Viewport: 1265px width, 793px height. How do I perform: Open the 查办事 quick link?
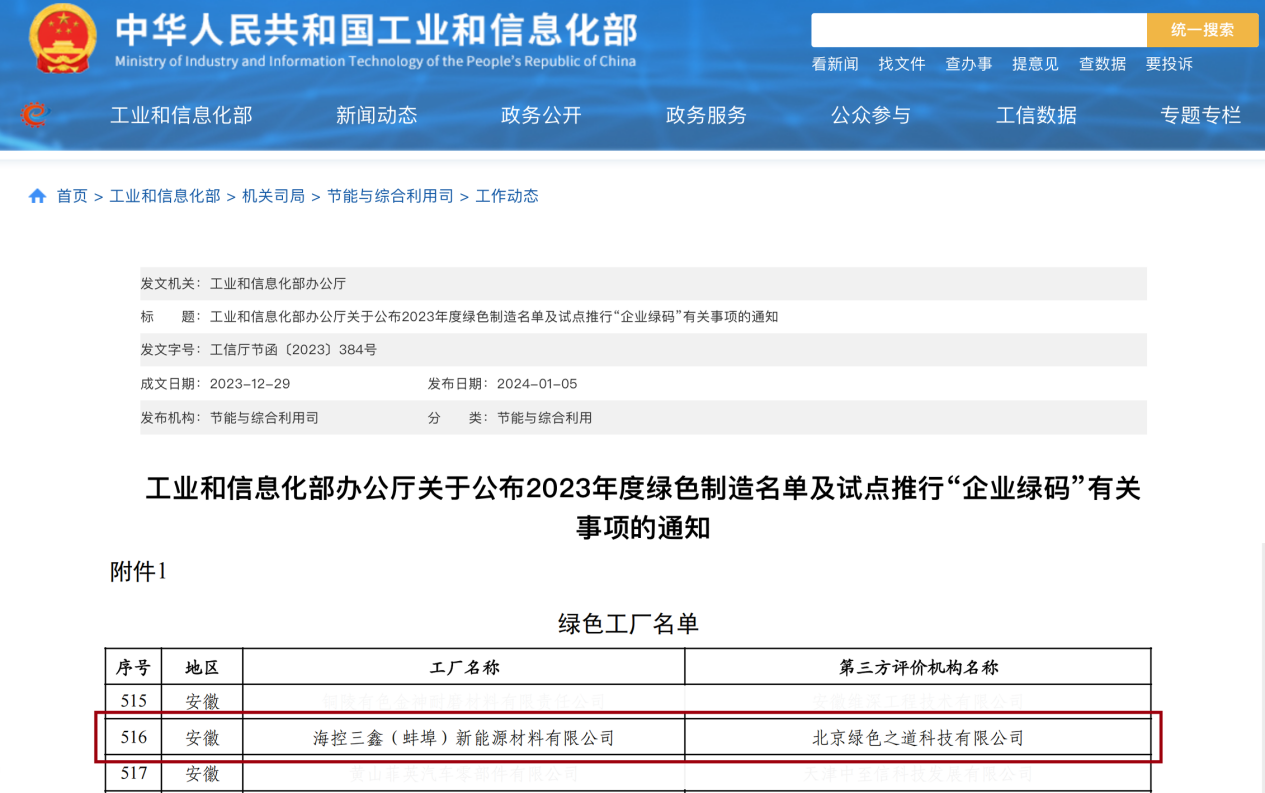[968, 63]
